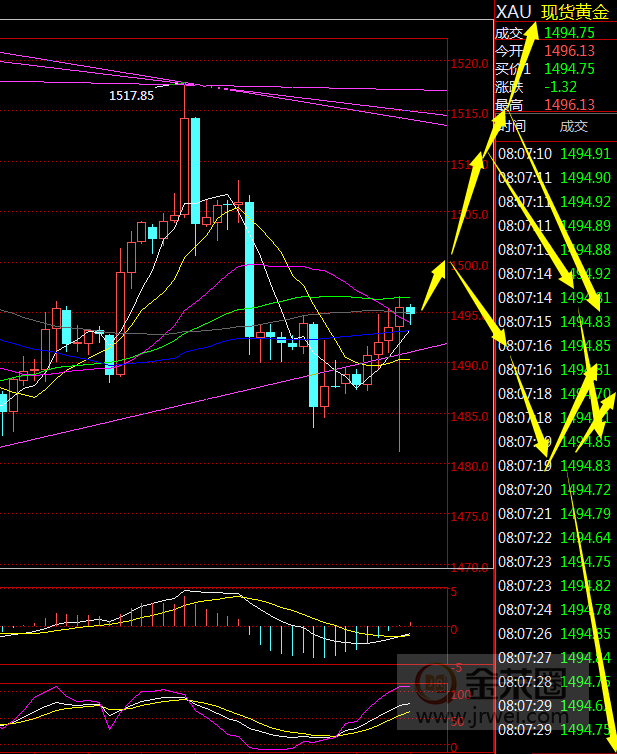The width and height of the screenshot is (617, 754).
Task: Click the 时间 column header
Action: coord(512,127)
